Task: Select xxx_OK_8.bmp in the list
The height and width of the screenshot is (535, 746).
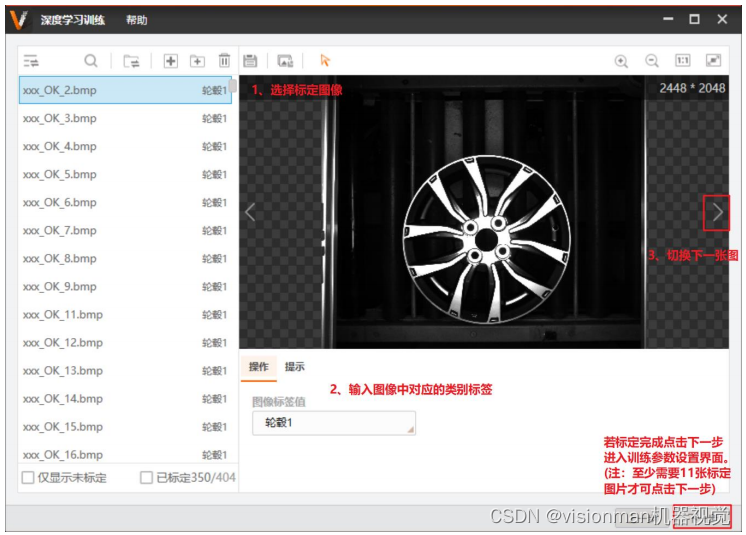Action: coord(125,258)
